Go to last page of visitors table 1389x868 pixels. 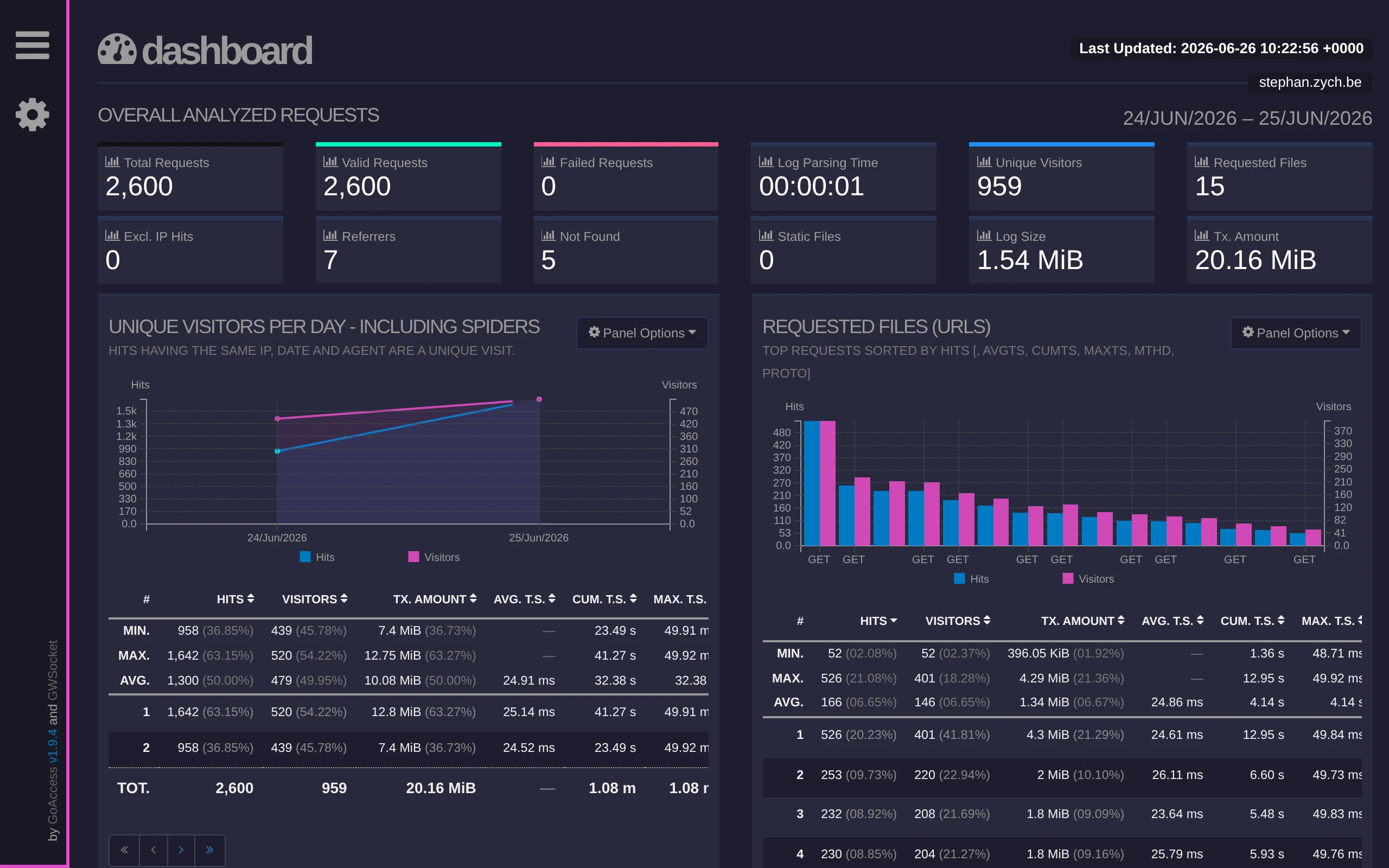[x=209, y=850]
